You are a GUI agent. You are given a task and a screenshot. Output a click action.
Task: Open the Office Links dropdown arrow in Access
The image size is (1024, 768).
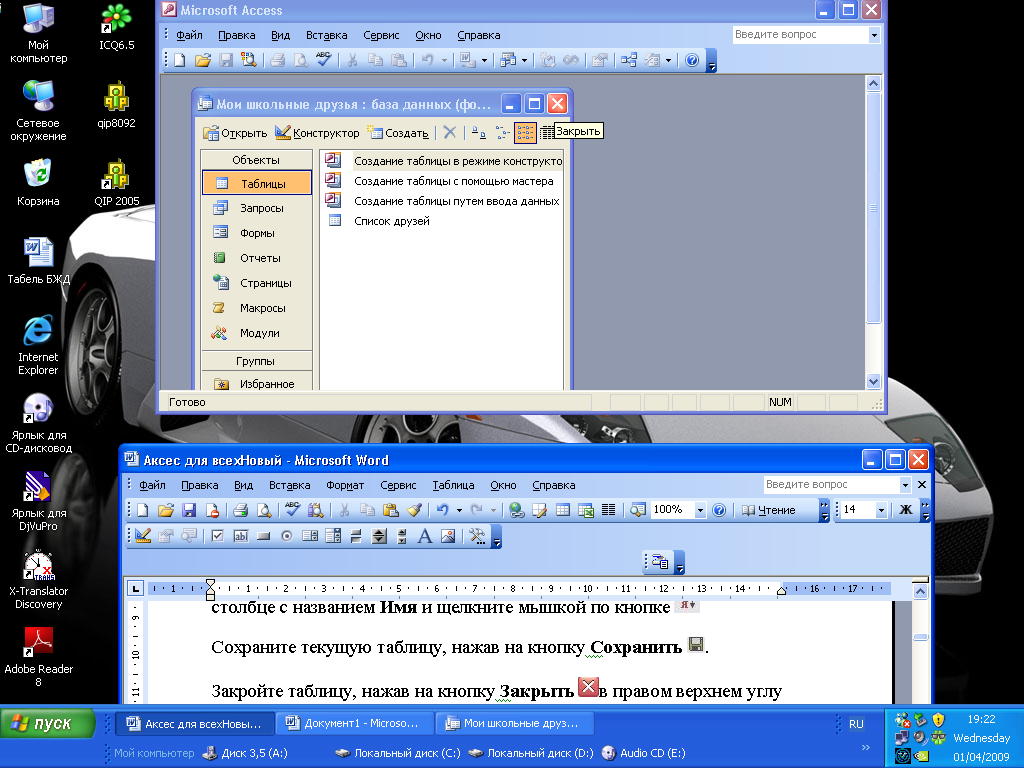click(x=484, y=61)
